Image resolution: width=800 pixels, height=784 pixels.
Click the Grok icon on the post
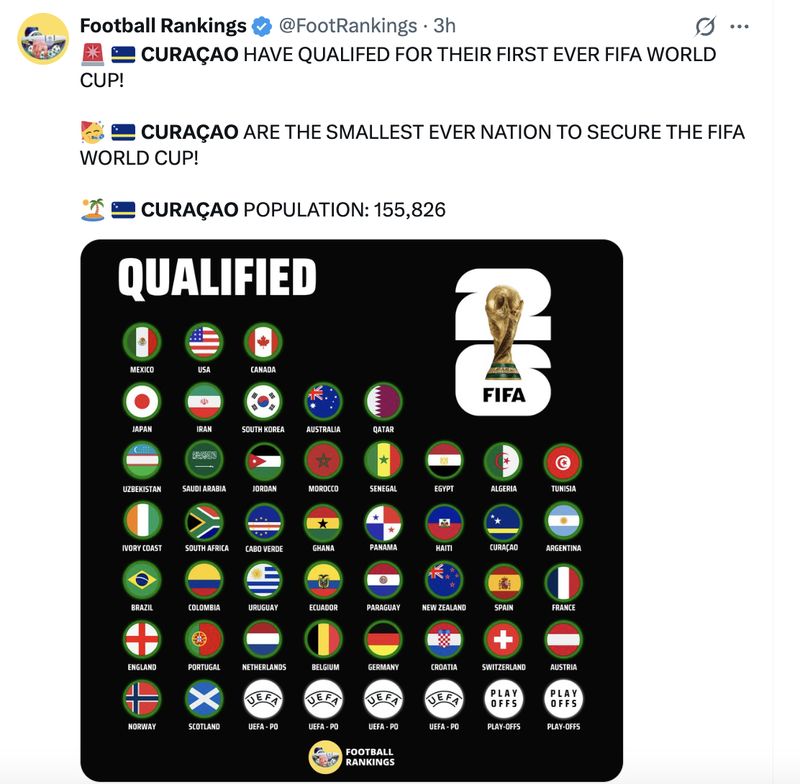[x=705, y=26]
